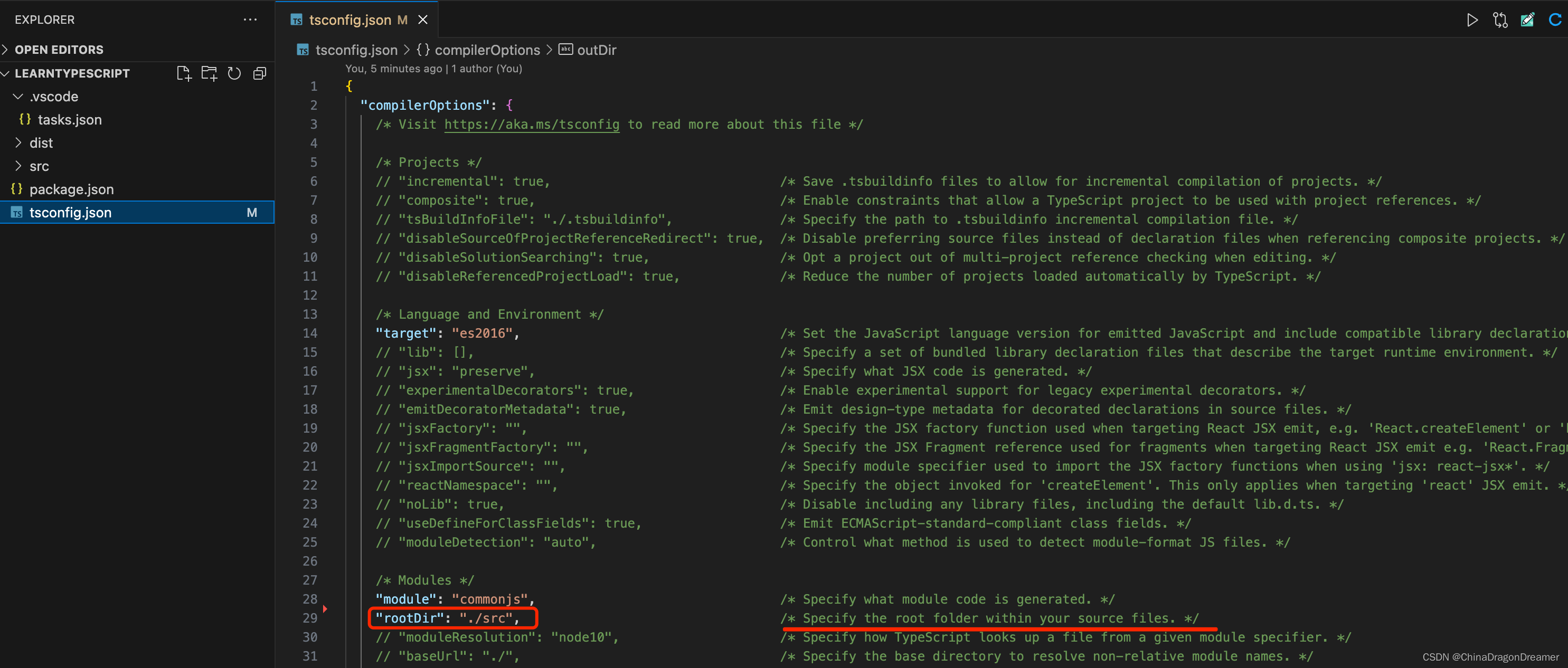Expand the src folder
The image size is (1568, 668).
click(x=18, y=166)
